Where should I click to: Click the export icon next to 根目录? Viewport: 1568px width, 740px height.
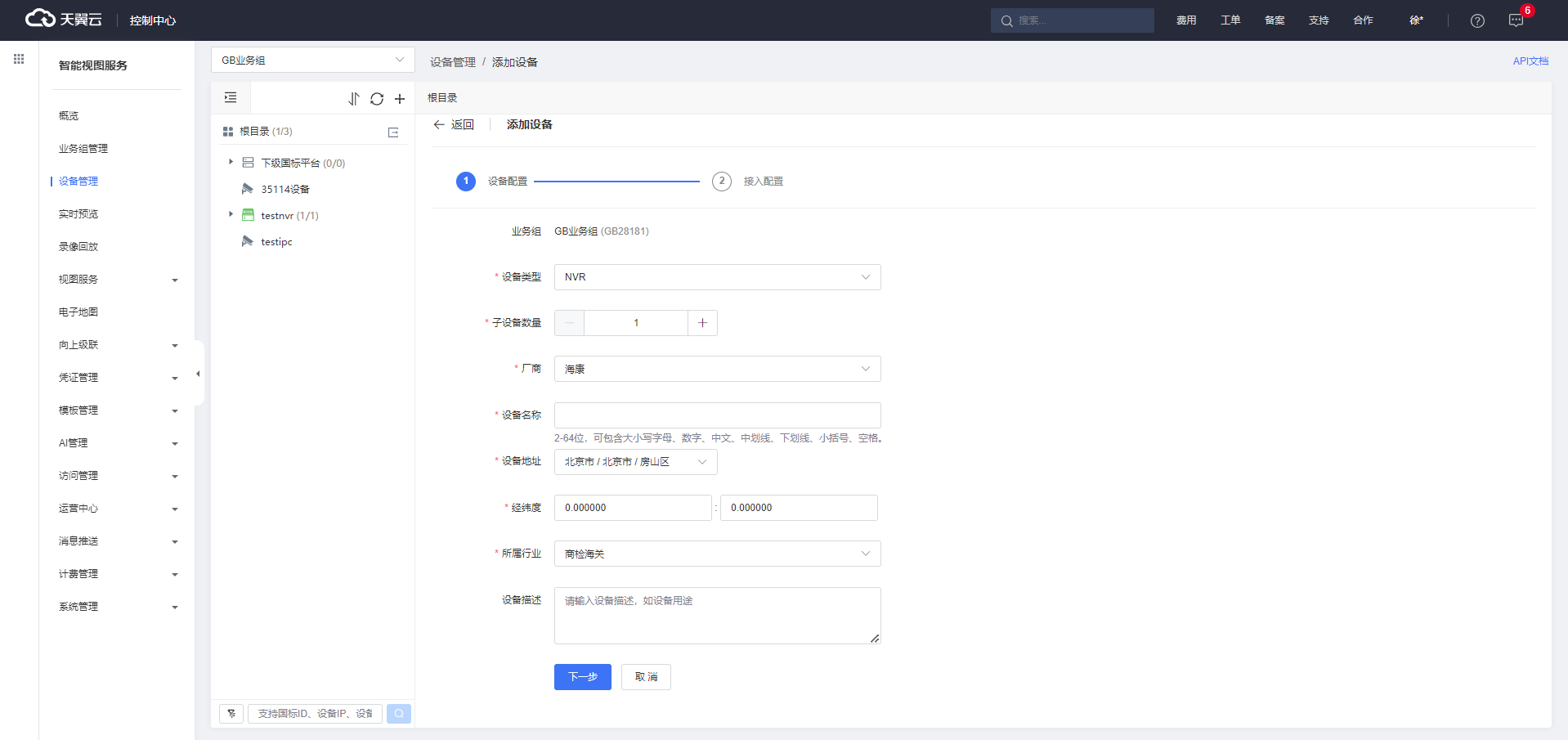point(393,132)
